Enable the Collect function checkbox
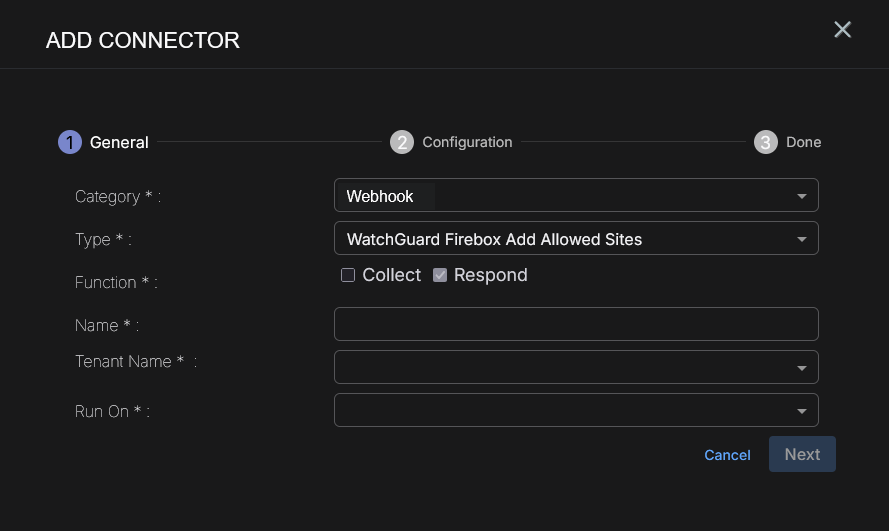 click(348, 275)
